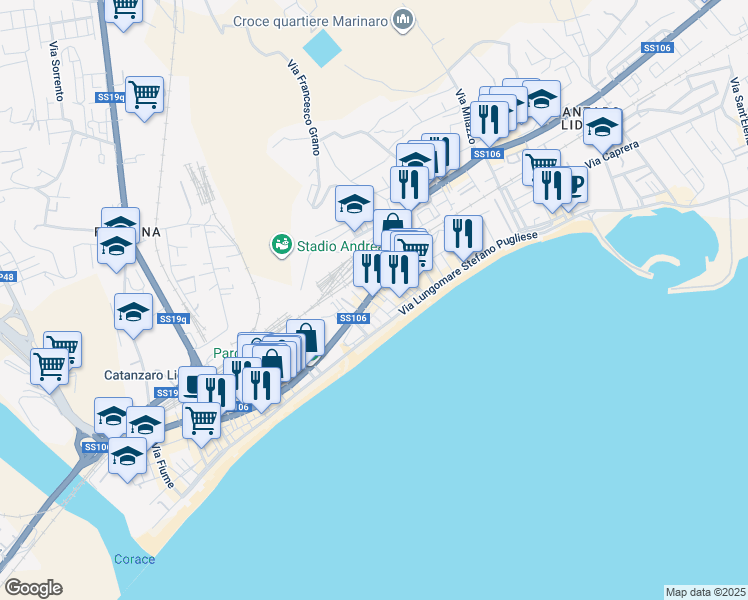
Task: Open the Google logo link
Action: tap(33, 588)
